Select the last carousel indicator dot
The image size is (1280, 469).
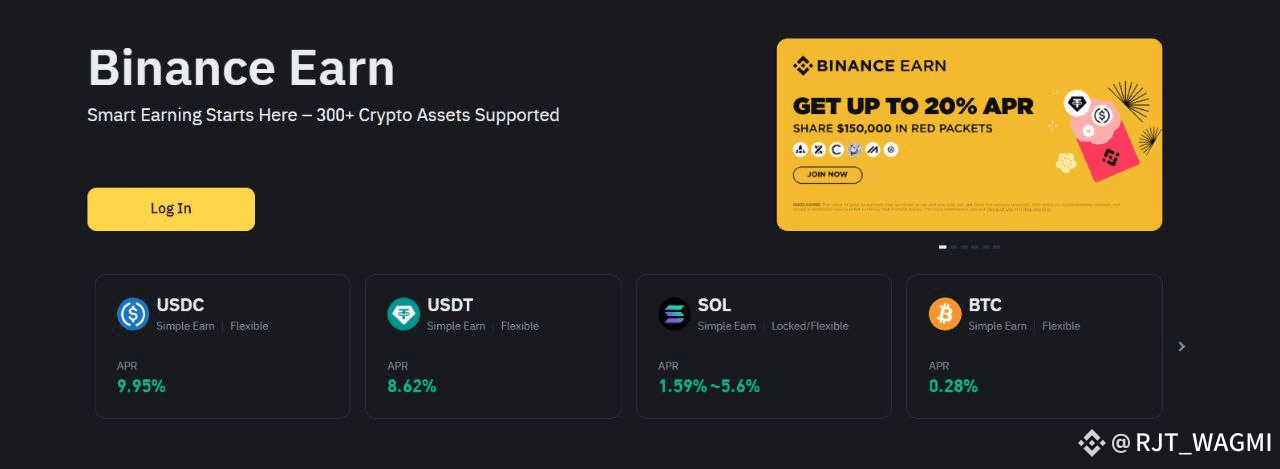996,246
